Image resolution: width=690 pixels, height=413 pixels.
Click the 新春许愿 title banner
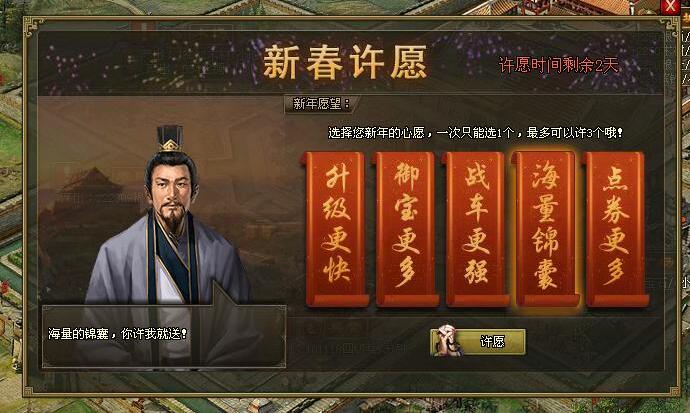click(345, 62)
